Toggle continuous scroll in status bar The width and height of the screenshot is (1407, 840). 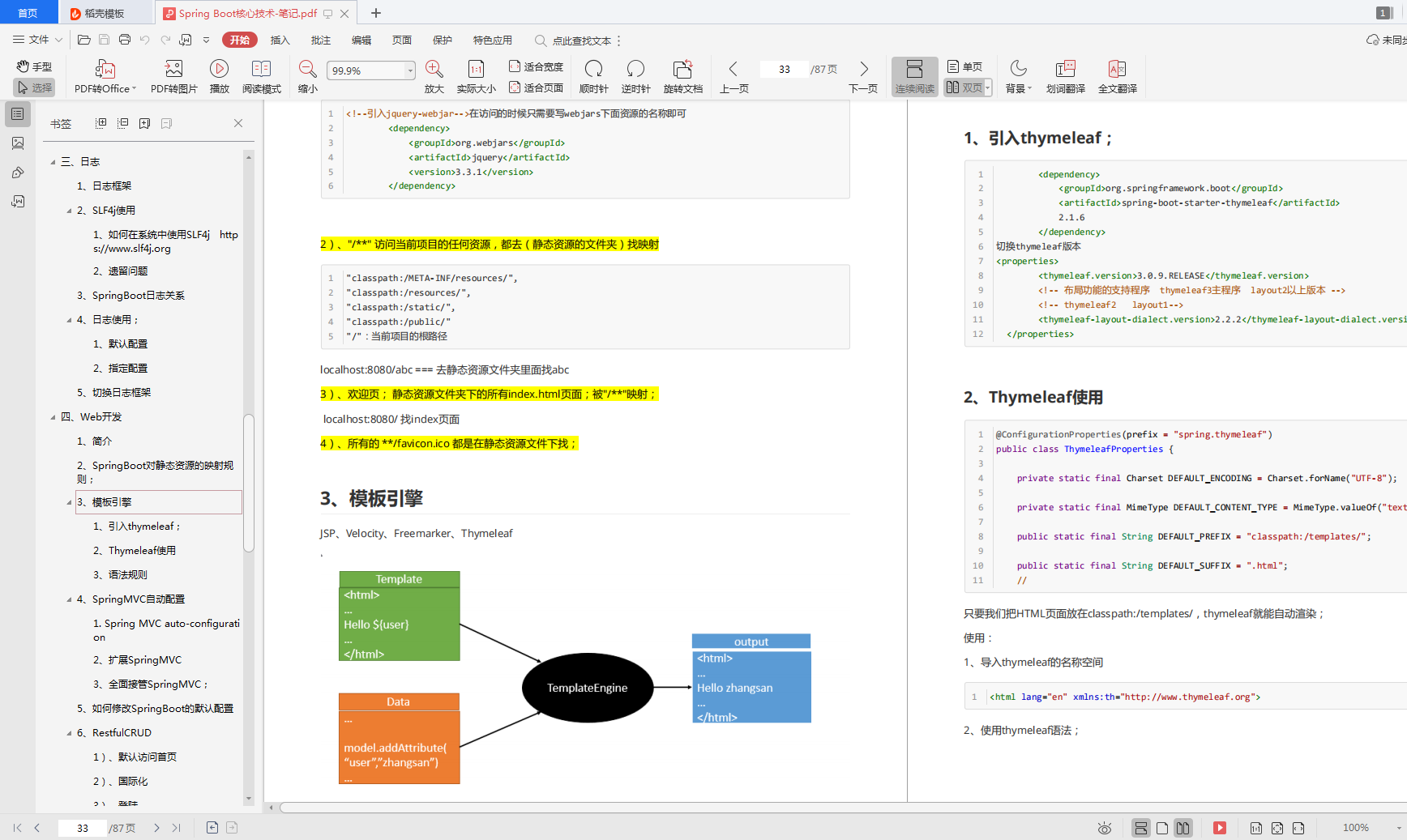point(1141,828)
